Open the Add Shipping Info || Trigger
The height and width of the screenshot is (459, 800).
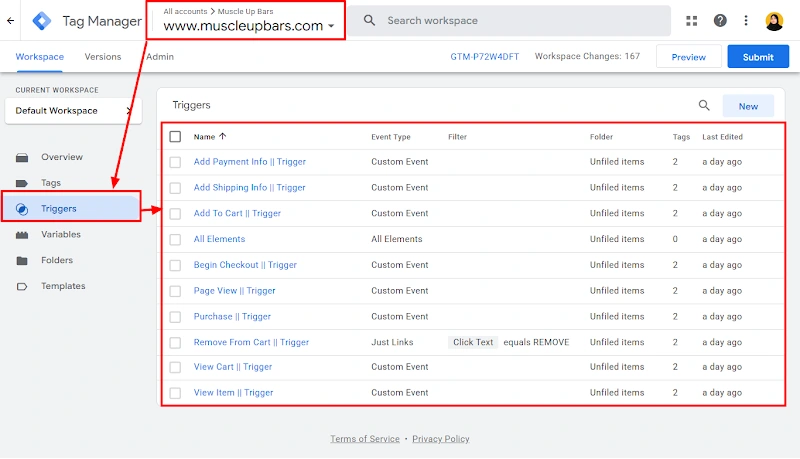pos(249,188)
